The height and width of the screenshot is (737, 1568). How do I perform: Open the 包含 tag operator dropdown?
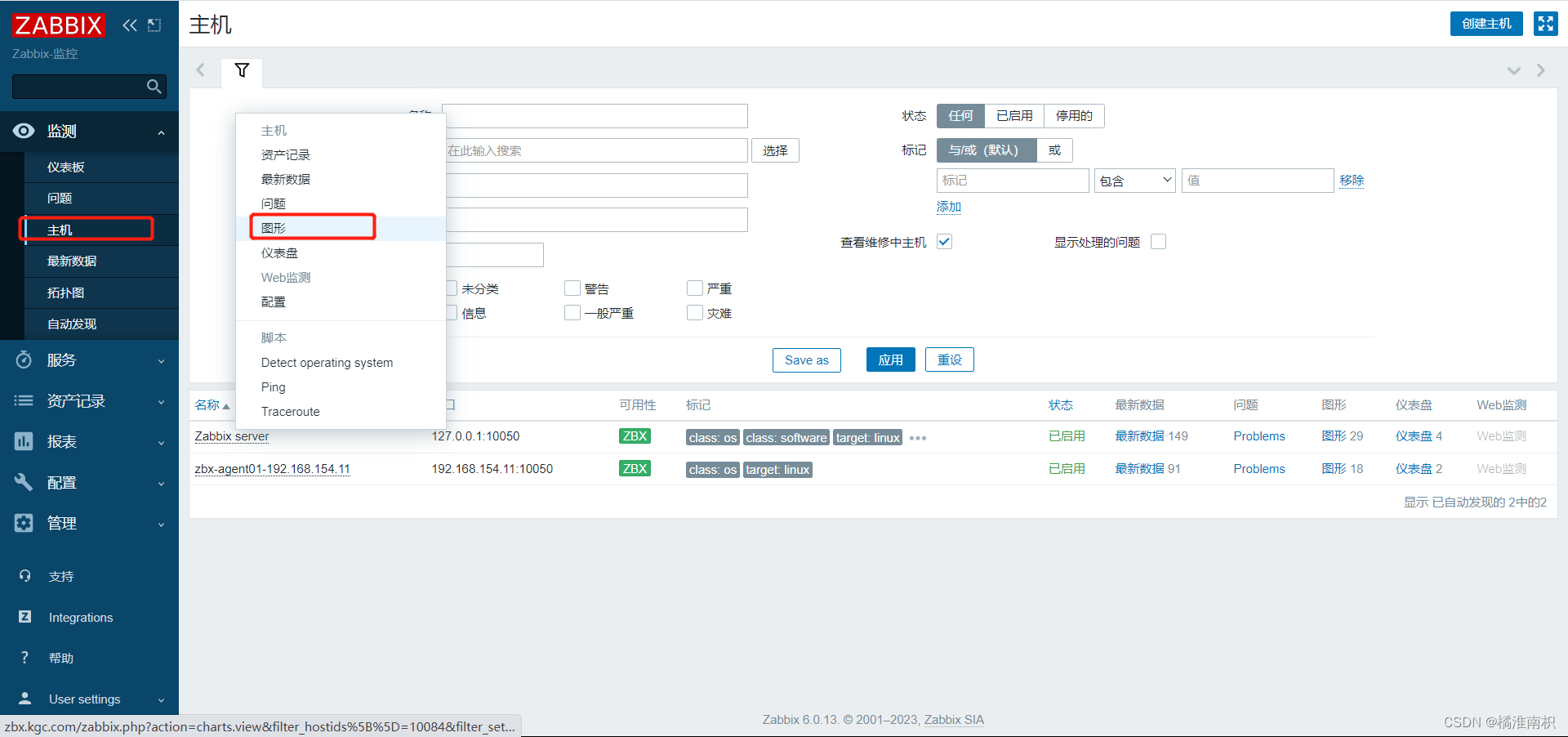coord(1134,181)
